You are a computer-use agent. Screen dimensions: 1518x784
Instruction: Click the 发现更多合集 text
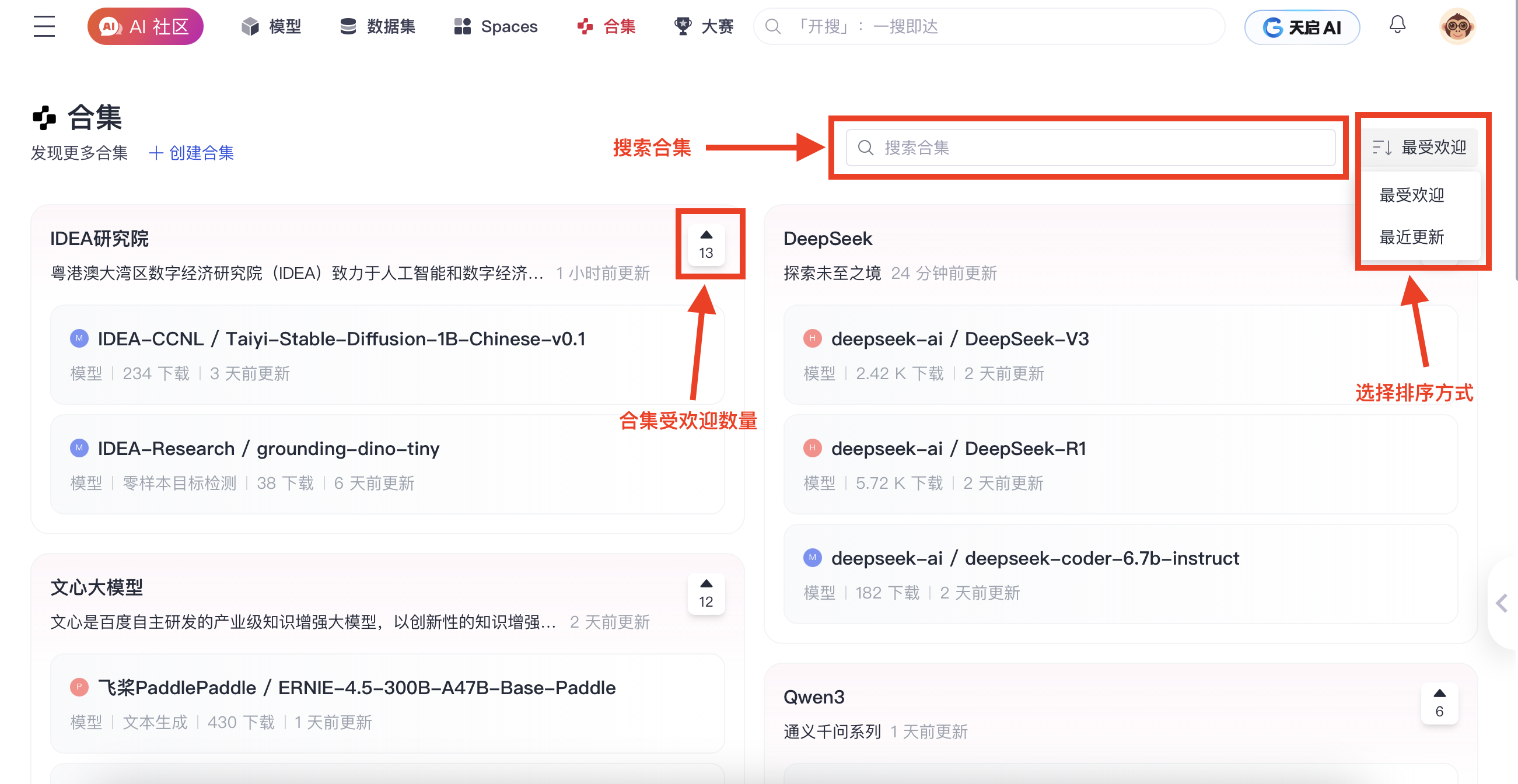[x=79, y=153]
